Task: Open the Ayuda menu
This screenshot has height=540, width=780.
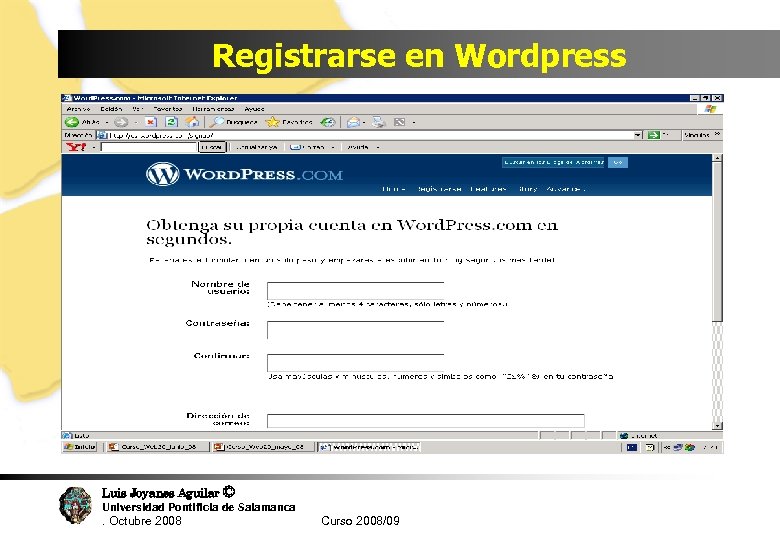Action: (254, 109)
